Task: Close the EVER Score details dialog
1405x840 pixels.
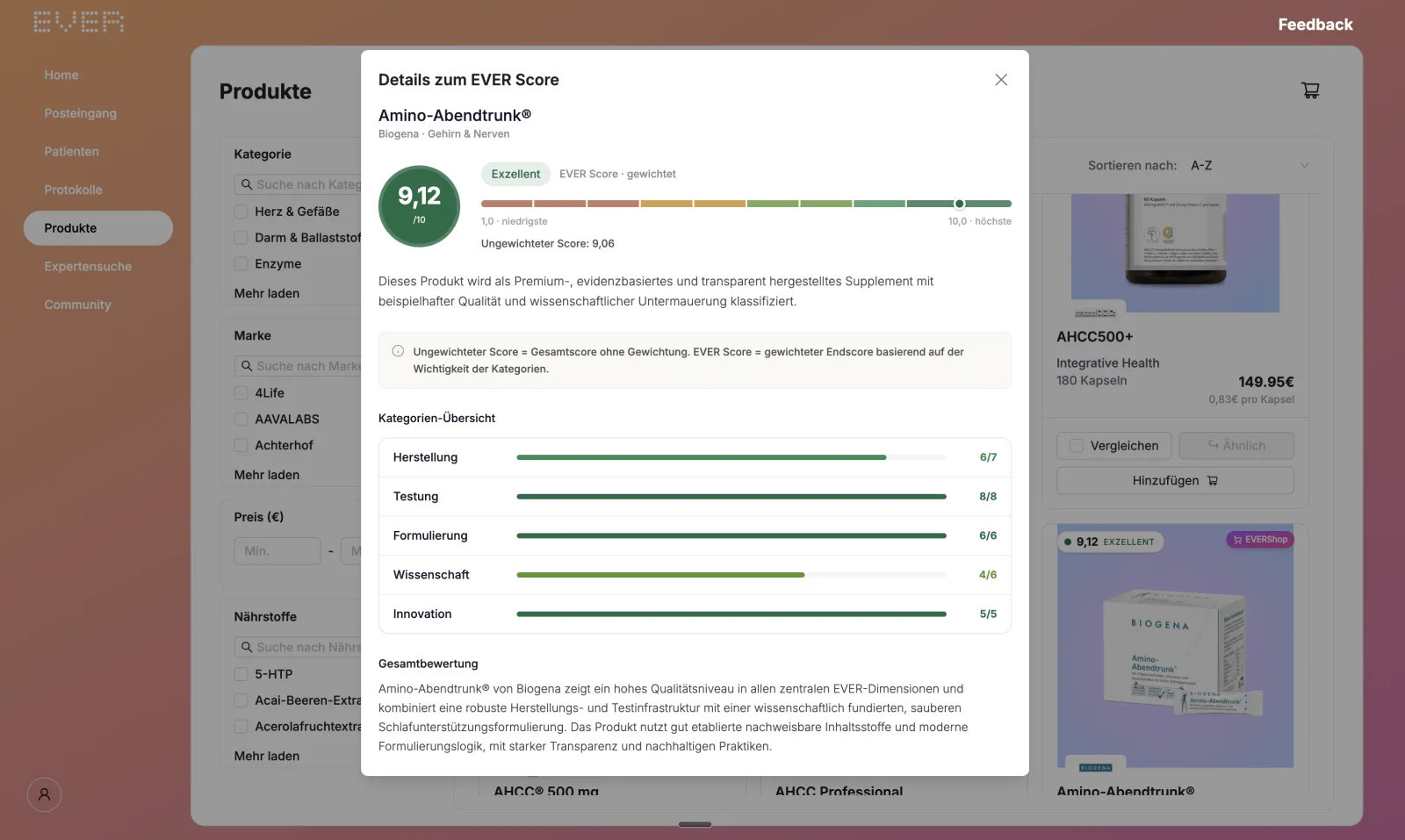Action: (1000, 80)
